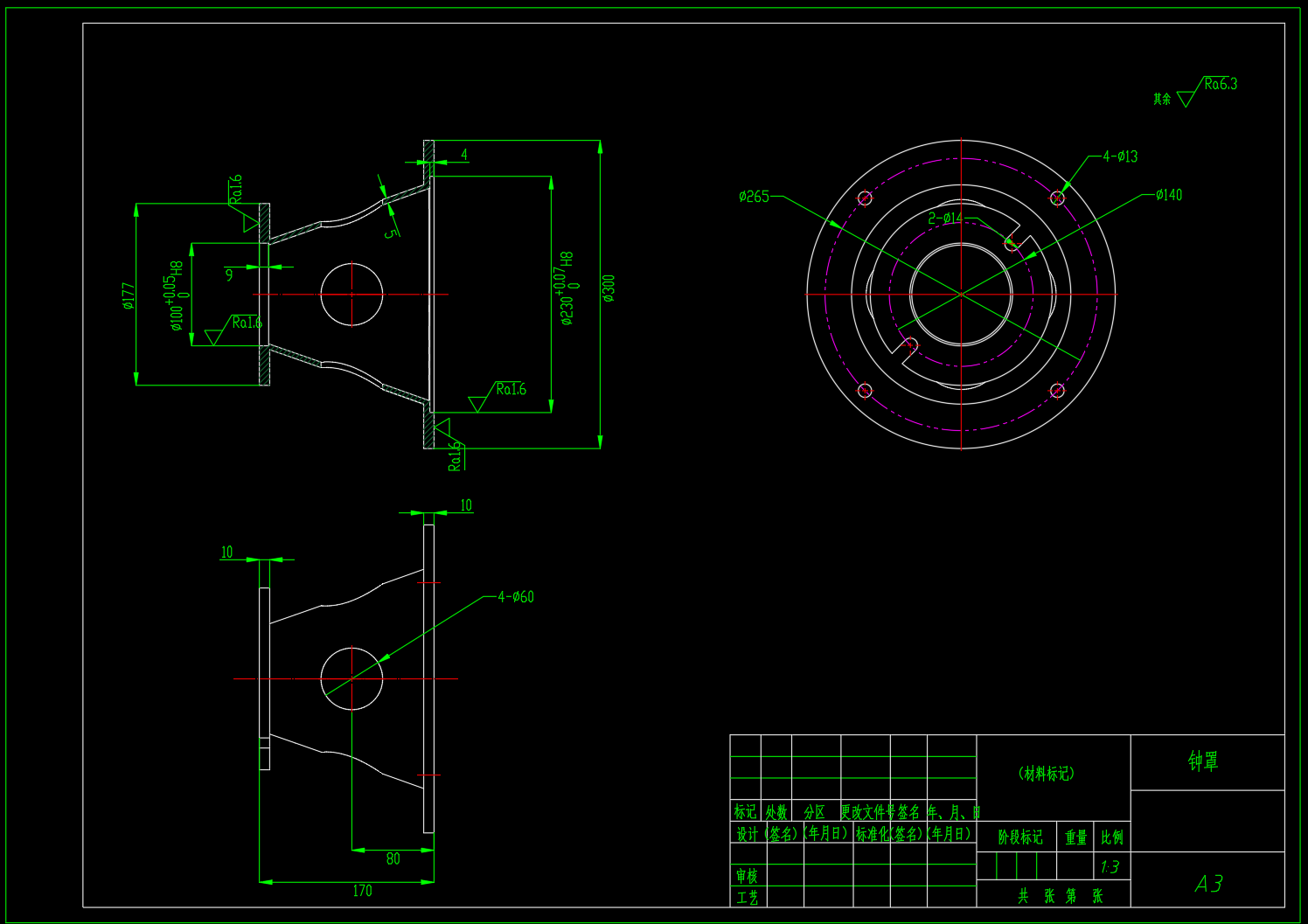Select the 标准化 cell text

pyautogui.click(x=873, y=834)
